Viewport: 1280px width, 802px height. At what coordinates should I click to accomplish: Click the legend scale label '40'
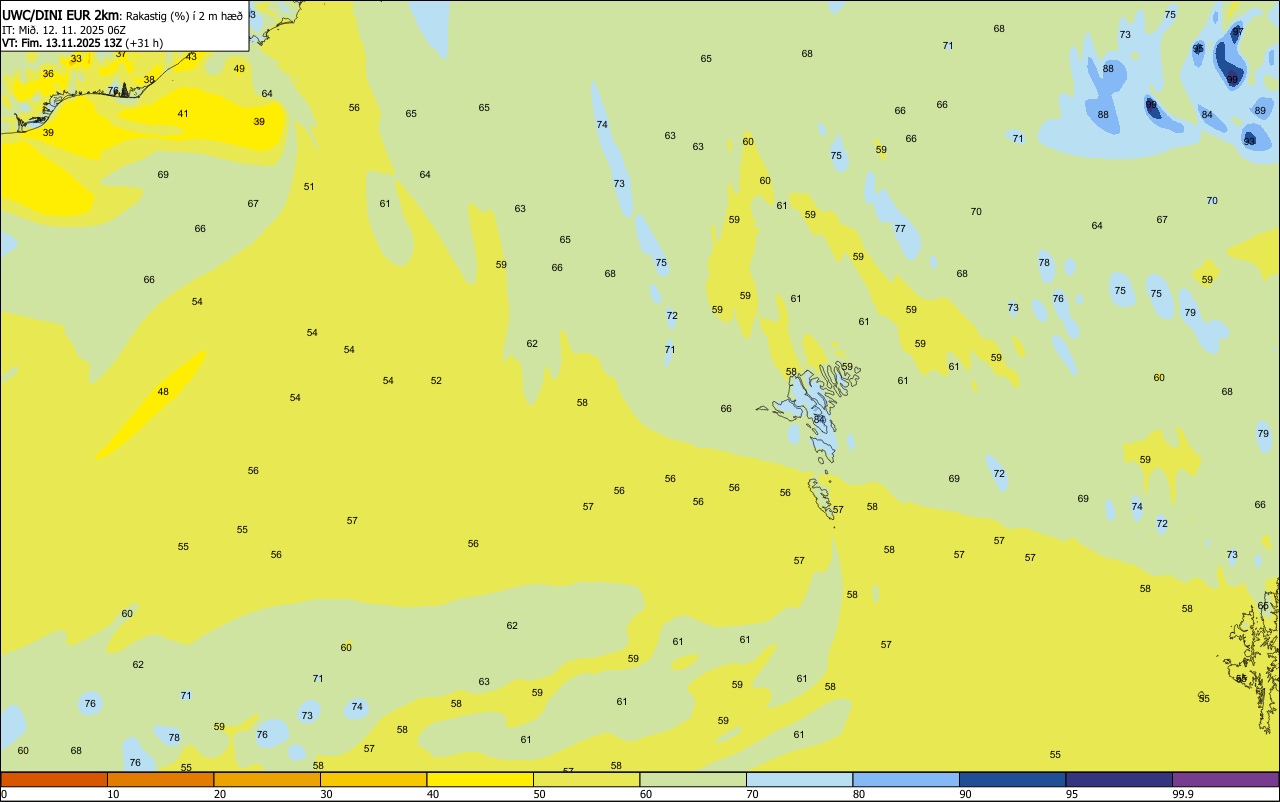[433, 794]
